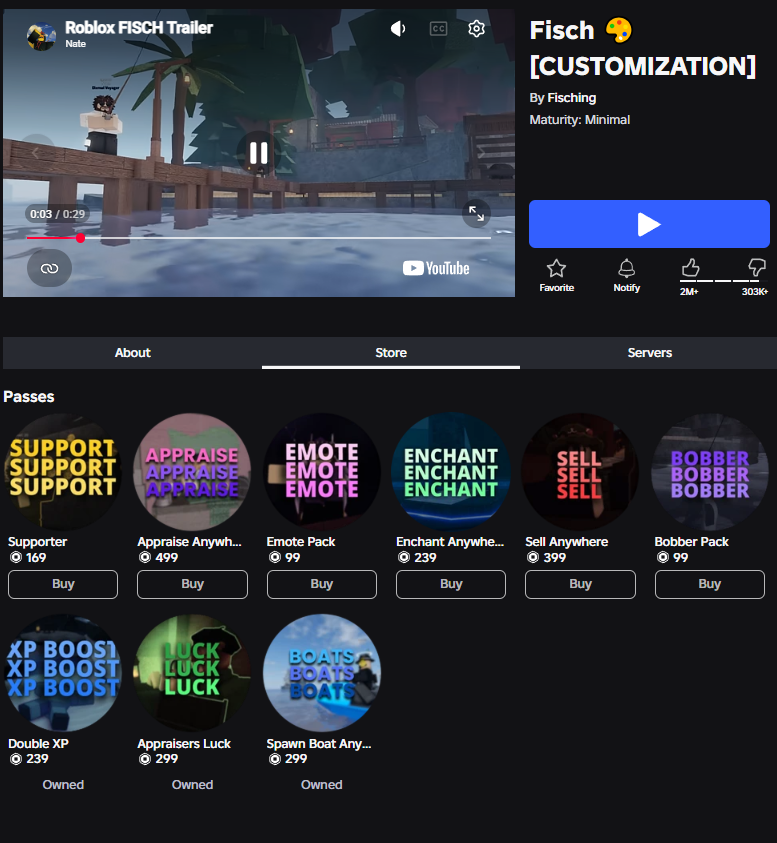Buy the Enchant Anywhere pass
Screen dimensions: 777x843
pos(451,584)
